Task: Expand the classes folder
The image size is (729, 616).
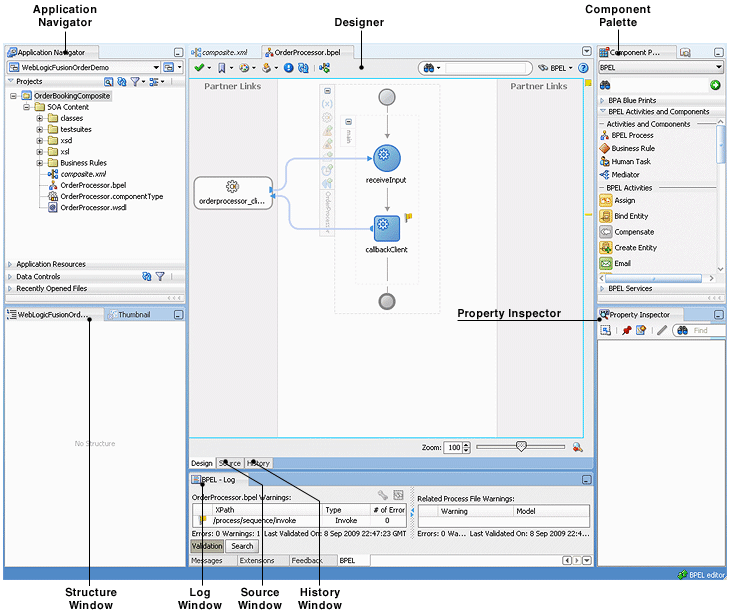Action: 40,118
